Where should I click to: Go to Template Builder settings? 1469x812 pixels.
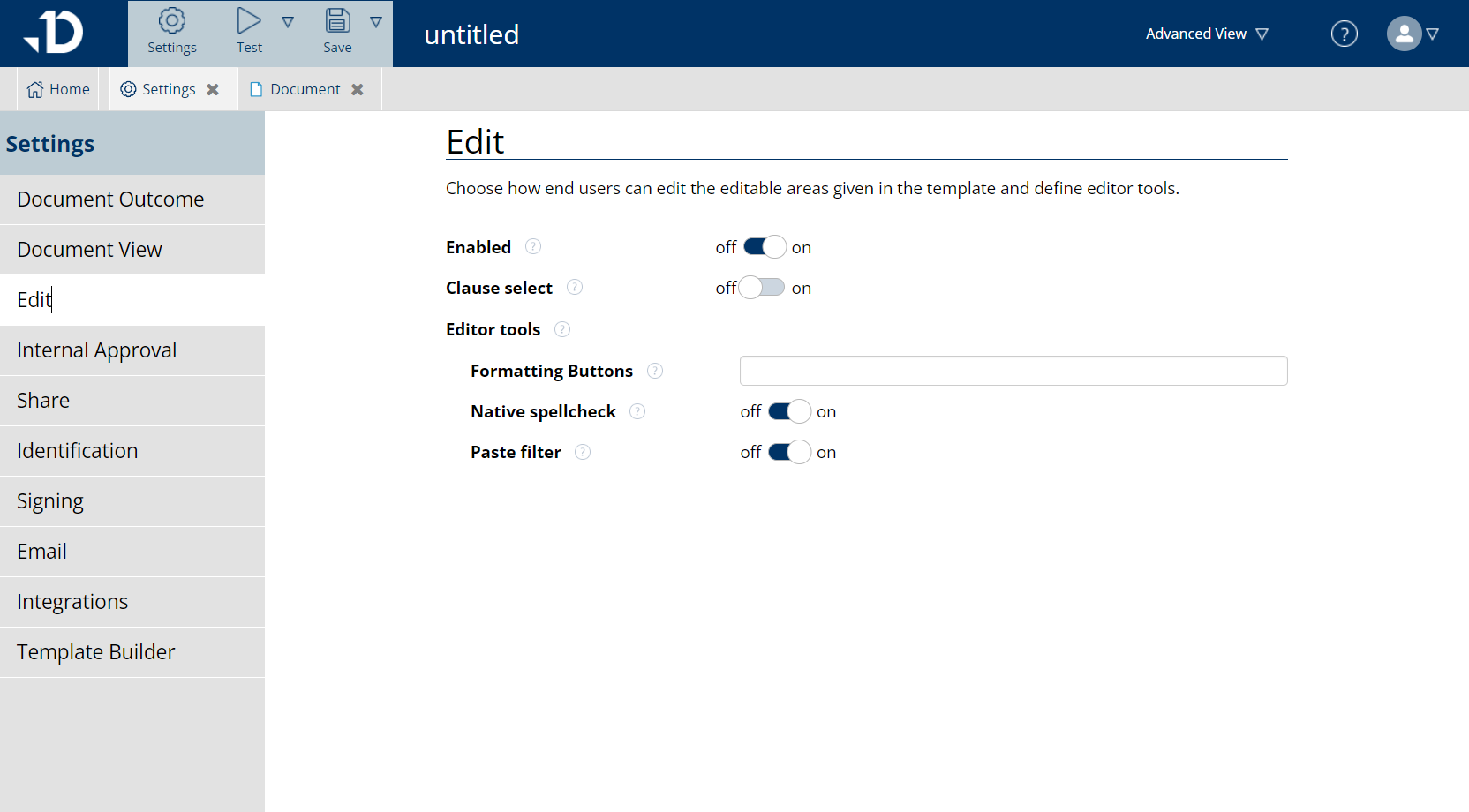(x=95, y=651)
